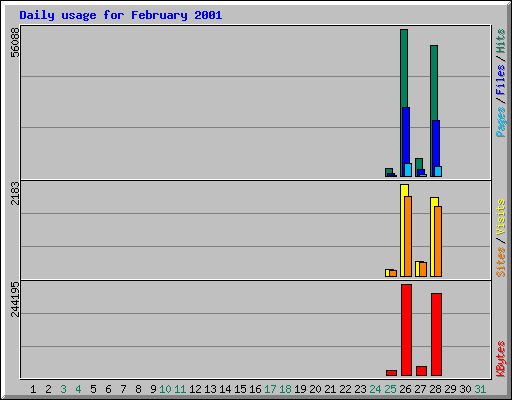Viewport: 512px width, 400px height.
Task: Click the red KBytes legend label
Action: click(501, 359)
